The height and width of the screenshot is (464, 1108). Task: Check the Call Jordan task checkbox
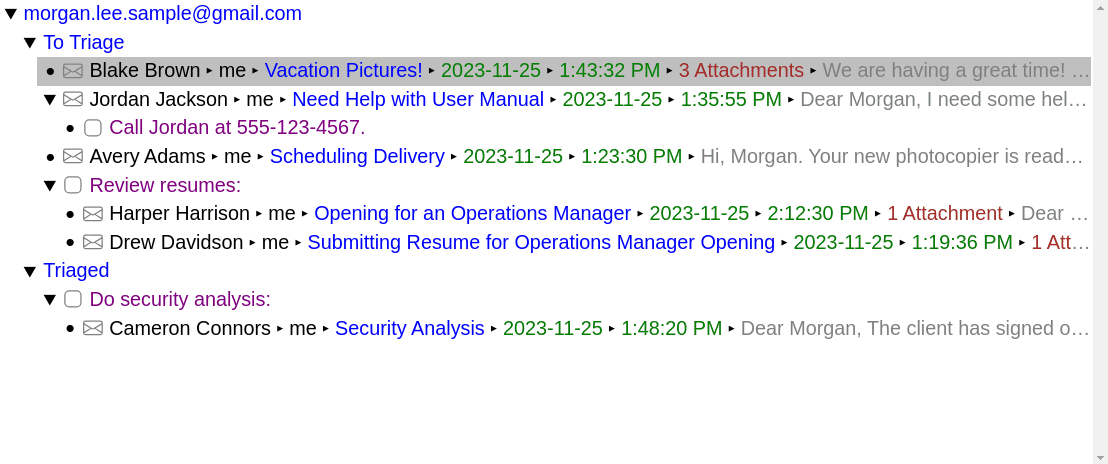tap(93, 128)
